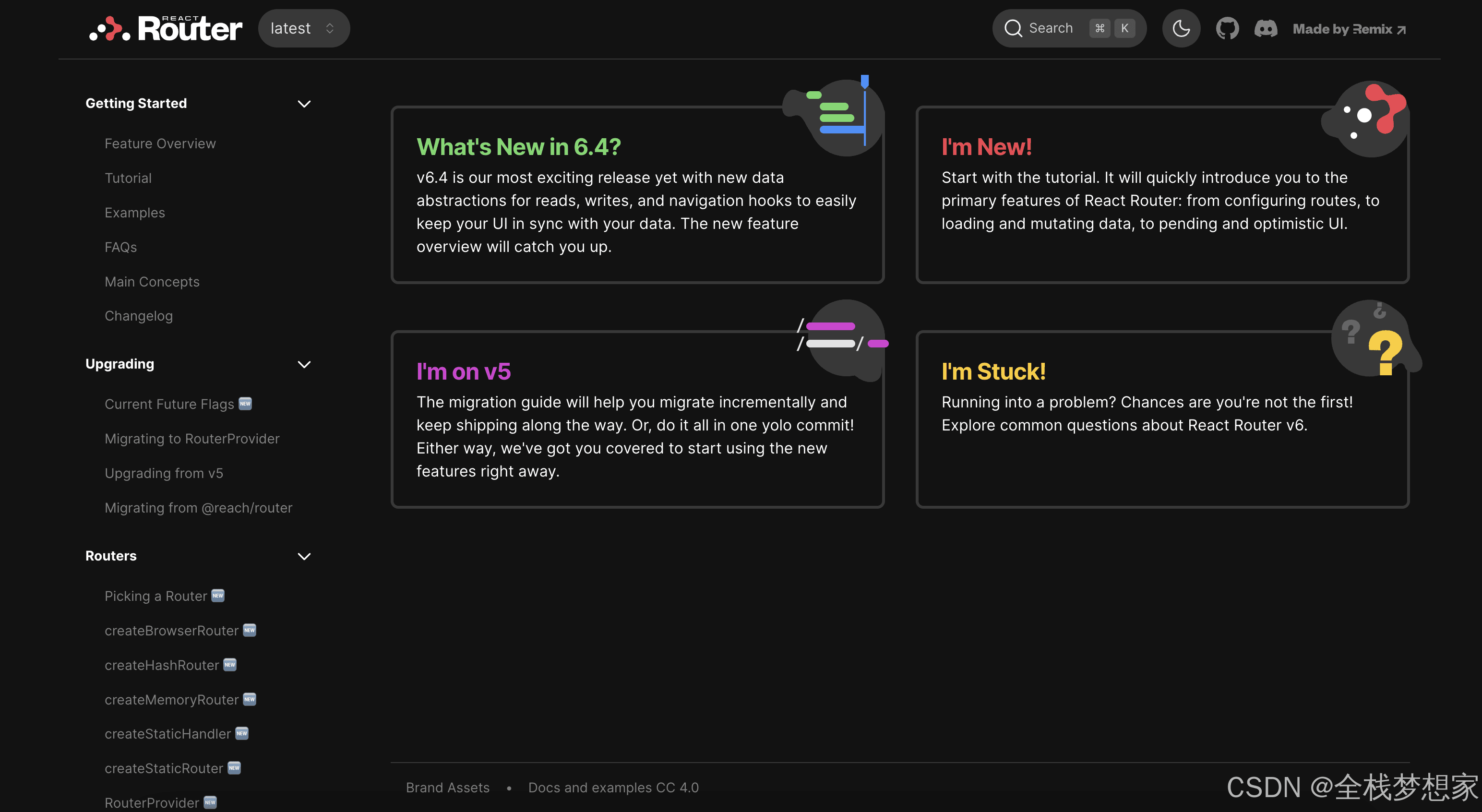Open FAQs in the sidebar
This screenshot has width=1482, height=812.
click(121, 247)
